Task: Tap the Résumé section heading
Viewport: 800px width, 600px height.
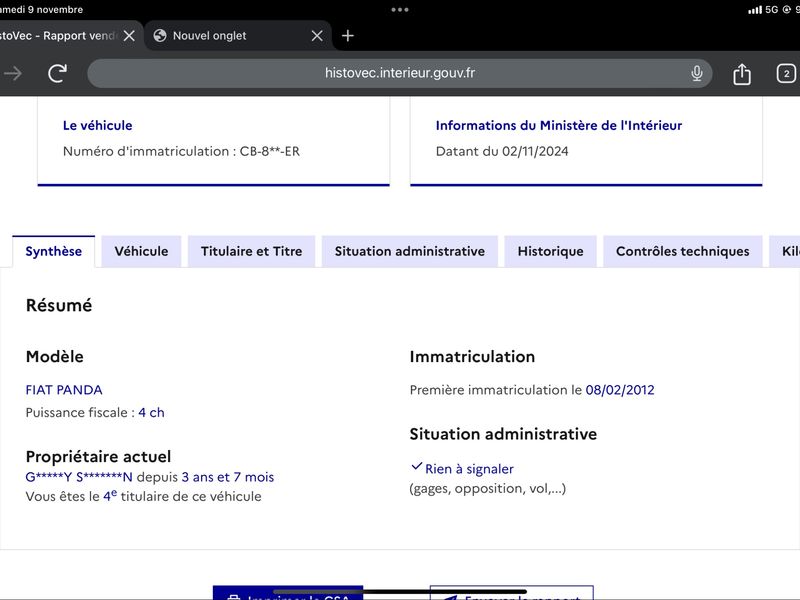Action: click(x=59, y=306)
